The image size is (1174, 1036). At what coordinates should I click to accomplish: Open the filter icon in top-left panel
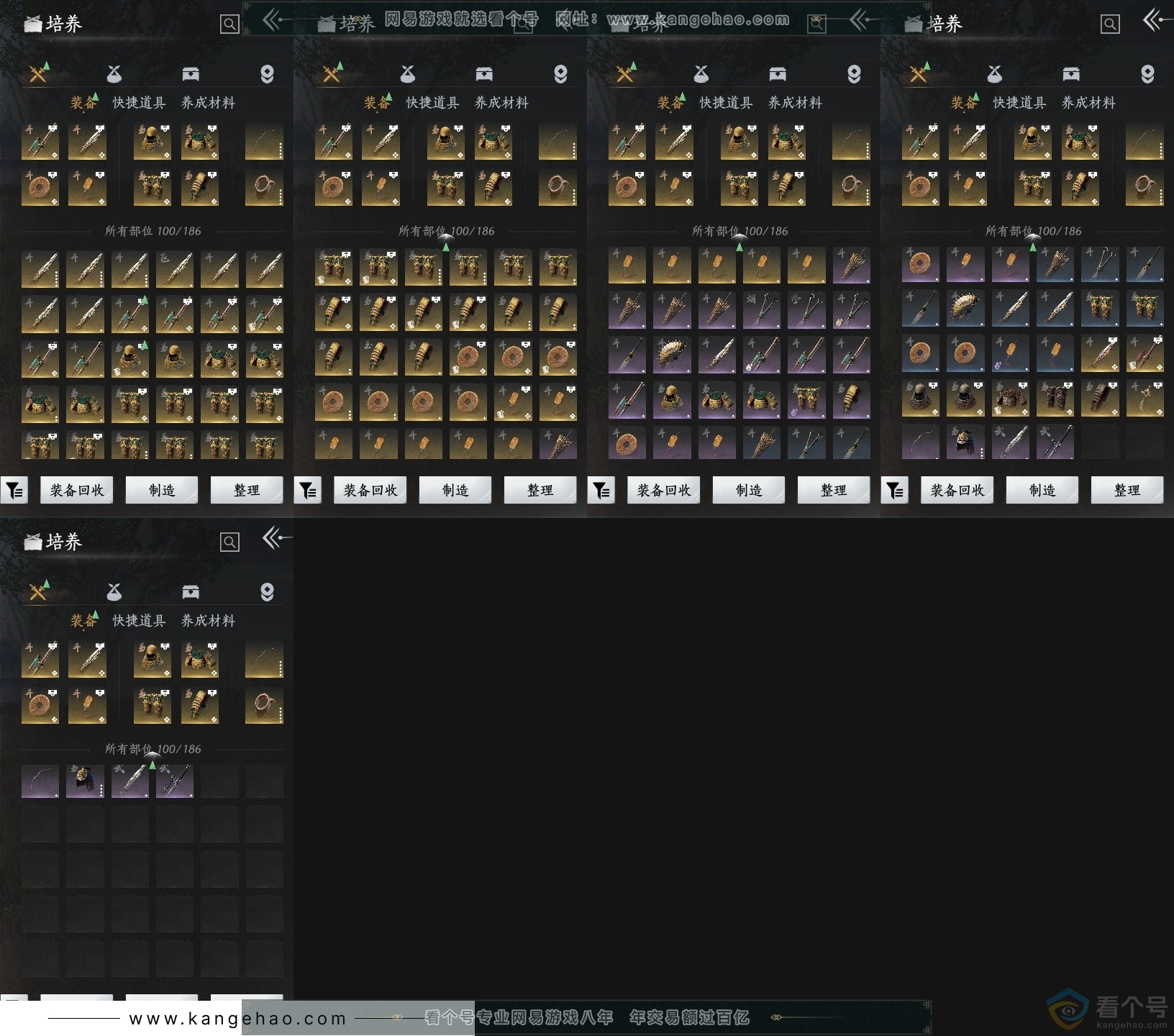[x=14, y=491]
